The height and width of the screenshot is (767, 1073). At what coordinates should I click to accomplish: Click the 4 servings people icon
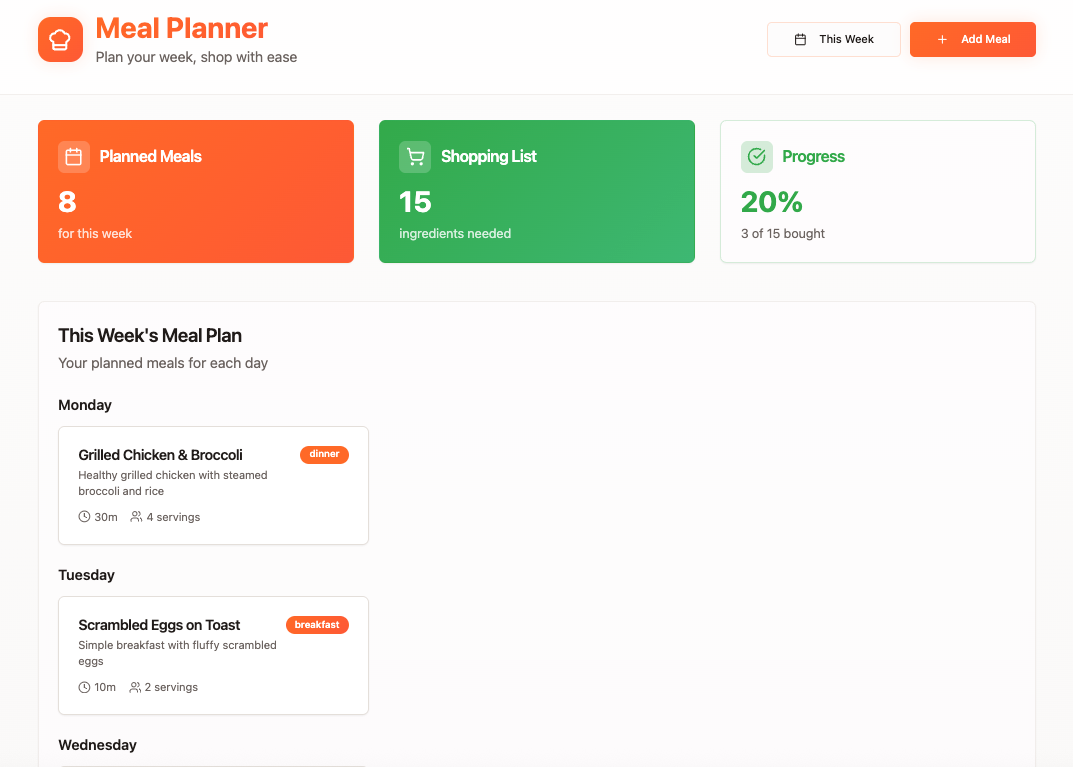pos(135,517)
